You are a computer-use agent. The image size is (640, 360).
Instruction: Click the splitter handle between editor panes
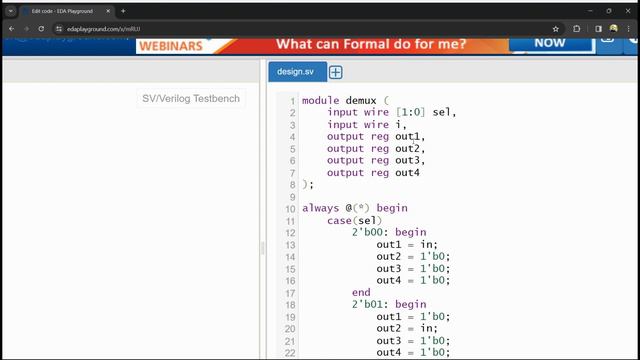(263, 248)
